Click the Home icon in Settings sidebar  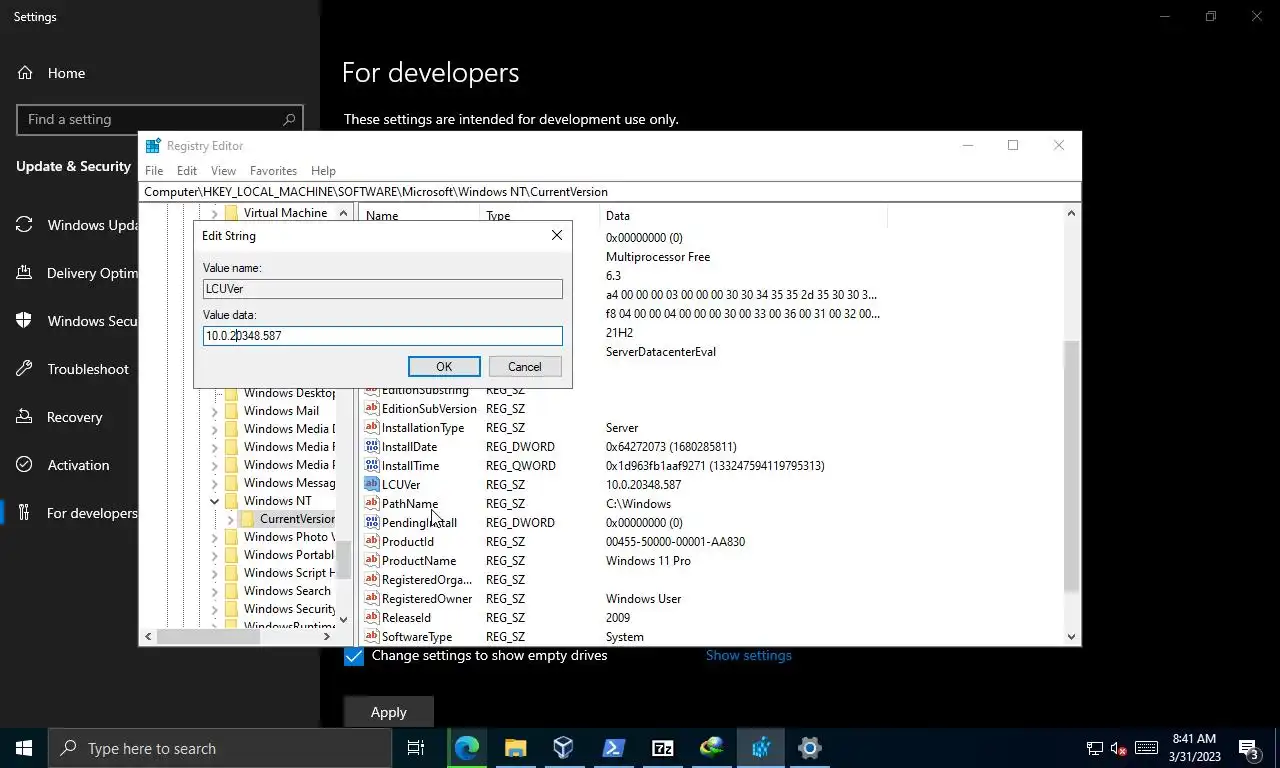pos(25,73)
